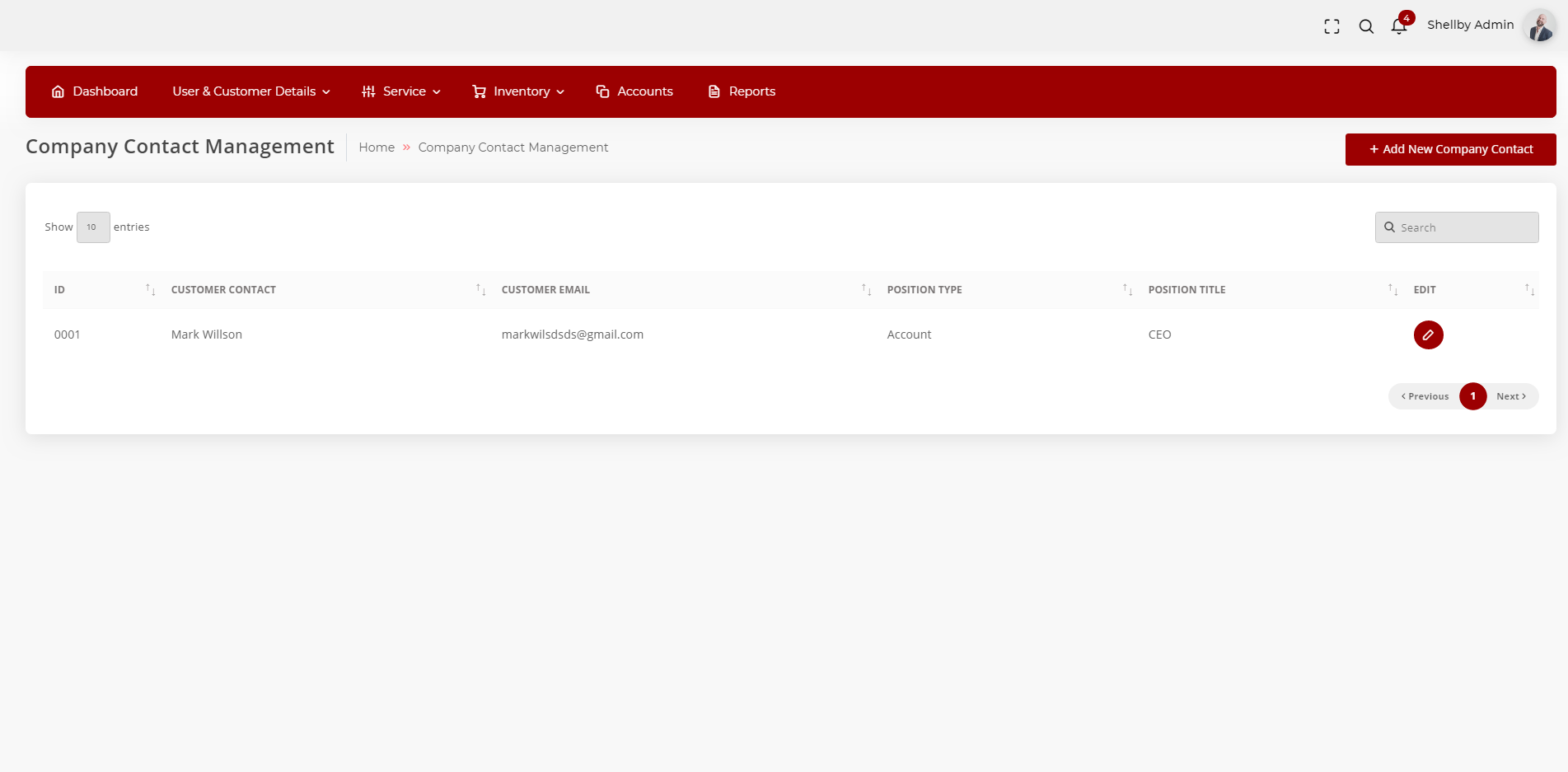Go to Next page
Viewport: 1568px width, 772px height.
[x=1511, y=396]
